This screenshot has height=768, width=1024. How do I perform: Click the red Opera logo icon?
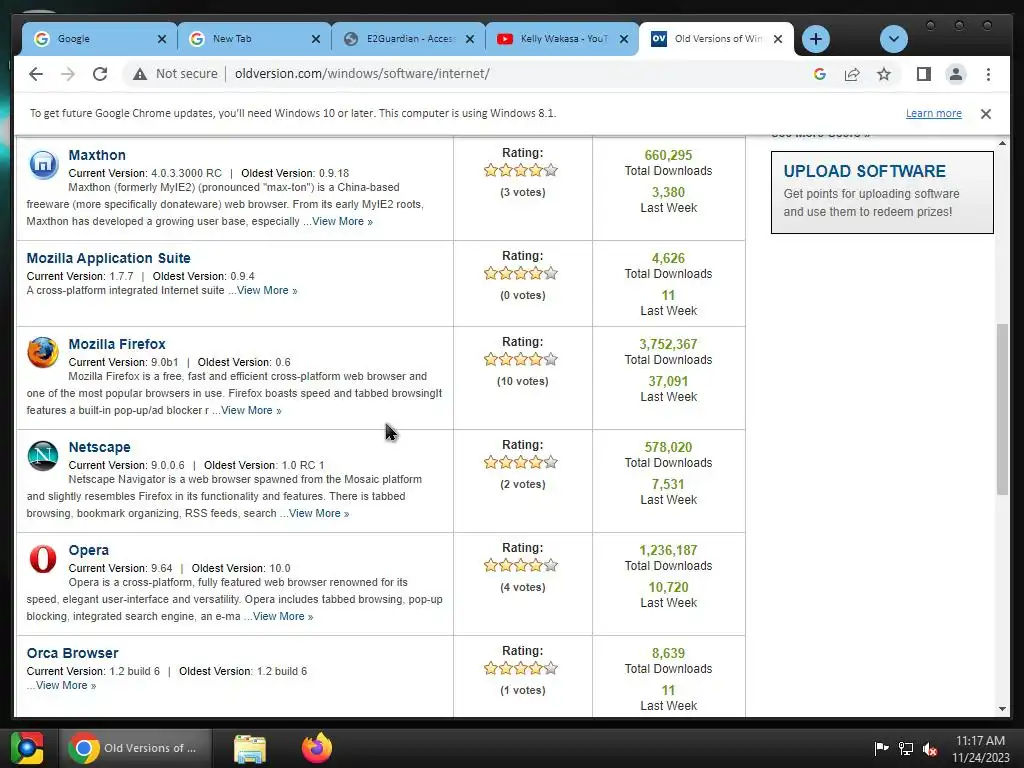(x=43, y=559)
